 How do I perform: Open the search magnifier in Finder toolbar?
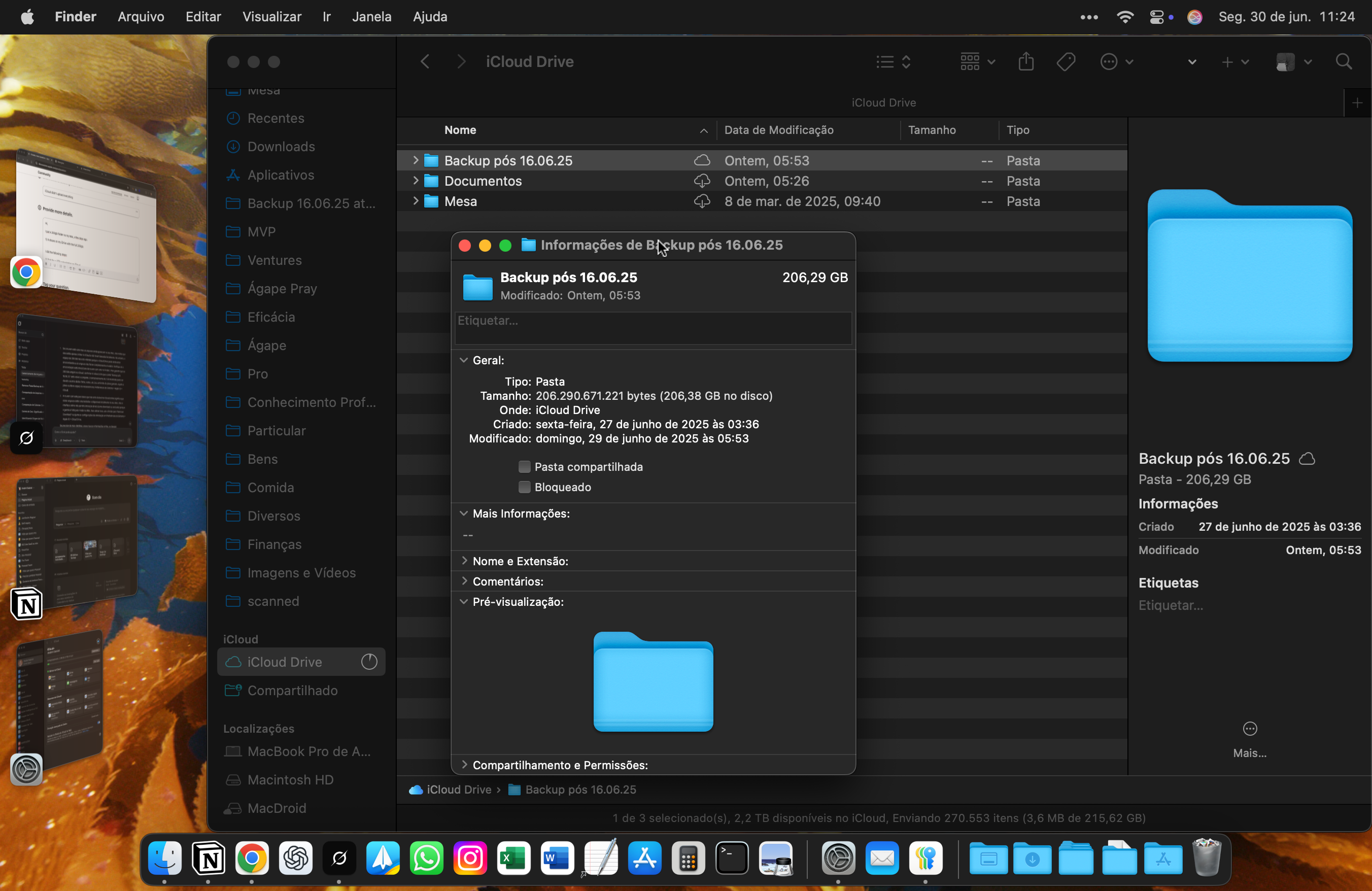1343,62
